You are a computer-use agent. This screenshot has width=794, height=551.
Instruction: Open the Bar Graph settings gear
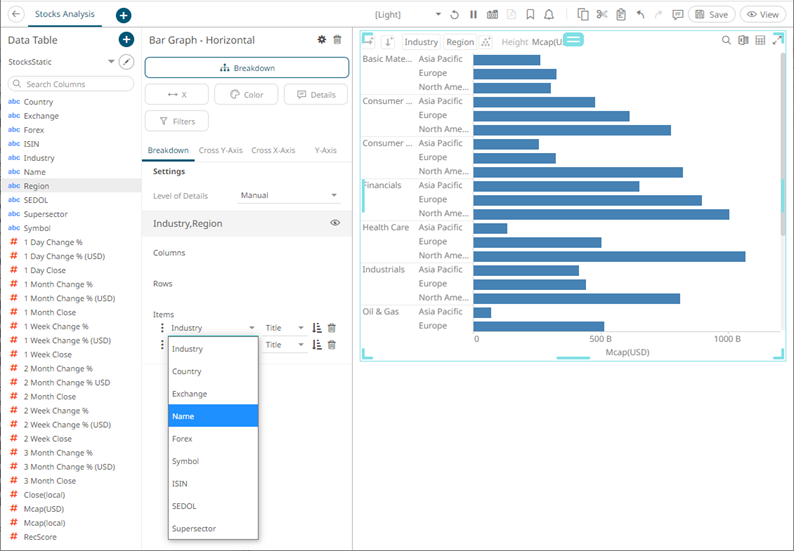point(321,40)
